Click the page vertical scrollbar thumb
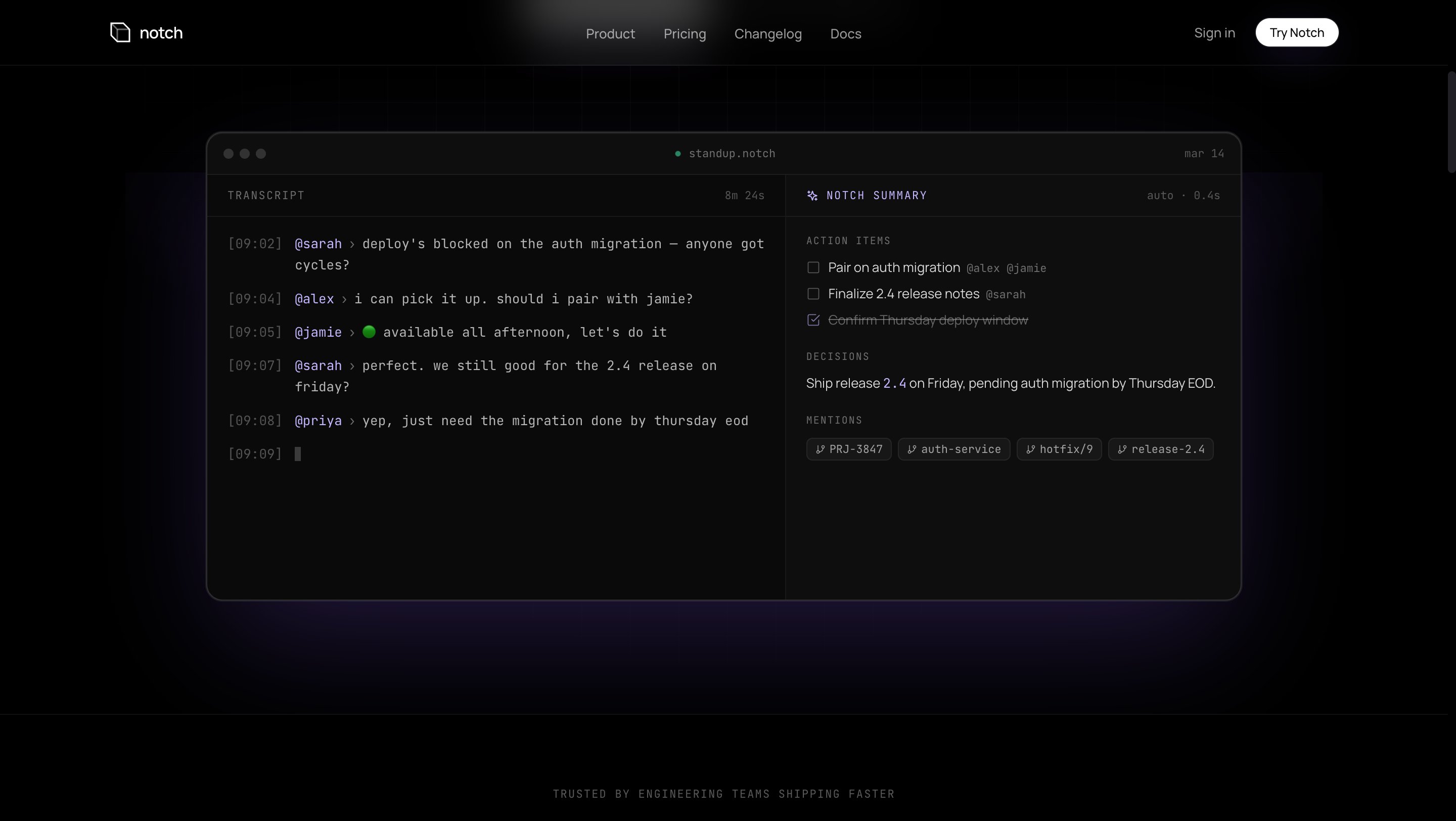Image resolution: width=1456 pixels, height=821 pixels. click(1451, 121)
